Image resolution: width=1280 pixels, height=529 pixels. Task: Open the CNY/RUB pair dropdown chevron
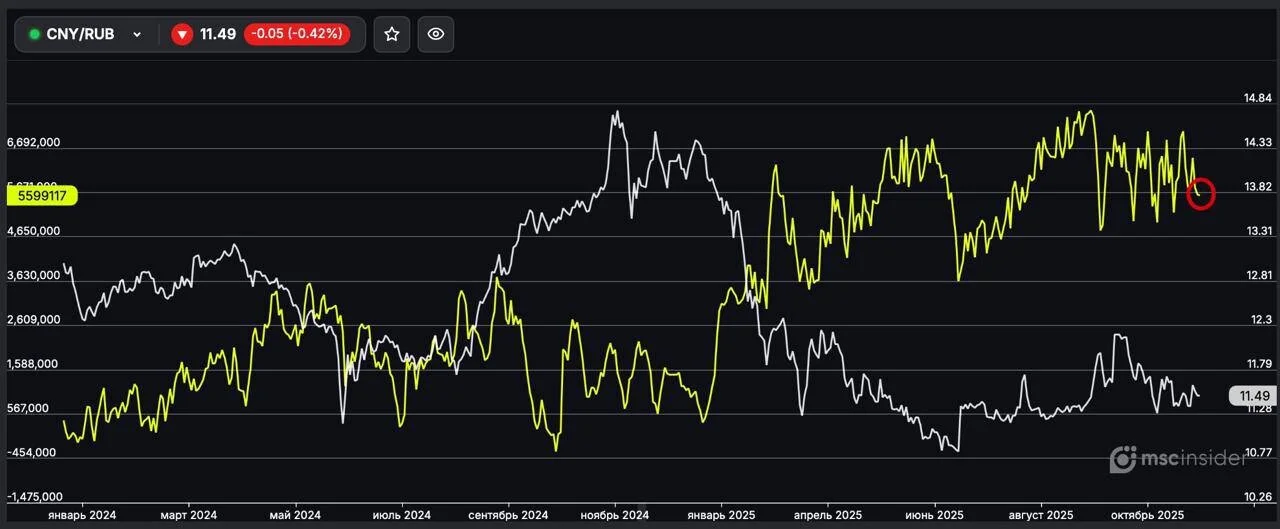[x=137, y=34]
